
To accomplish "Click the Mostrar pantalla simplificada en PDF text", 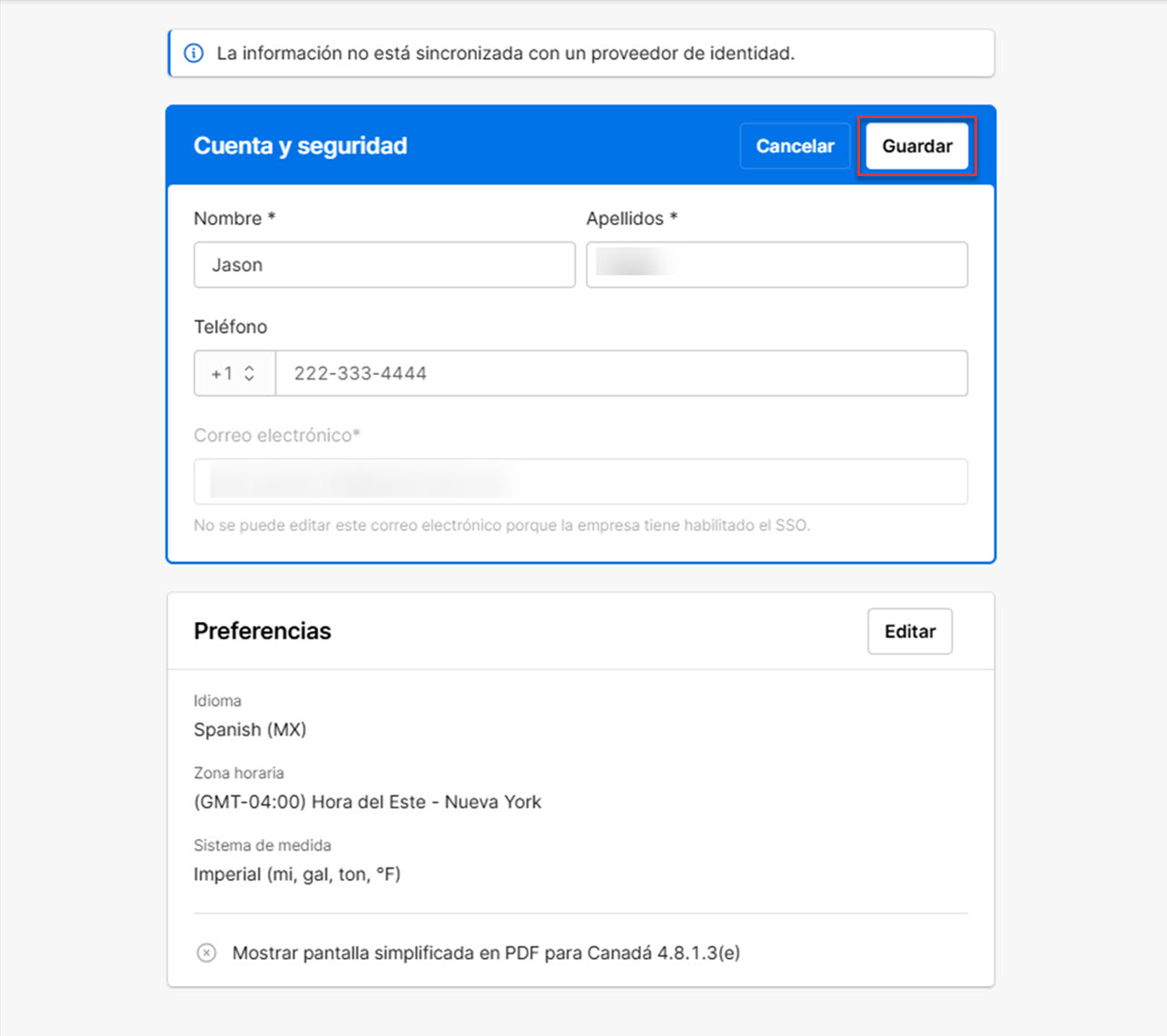I will (x=486, y=952).
